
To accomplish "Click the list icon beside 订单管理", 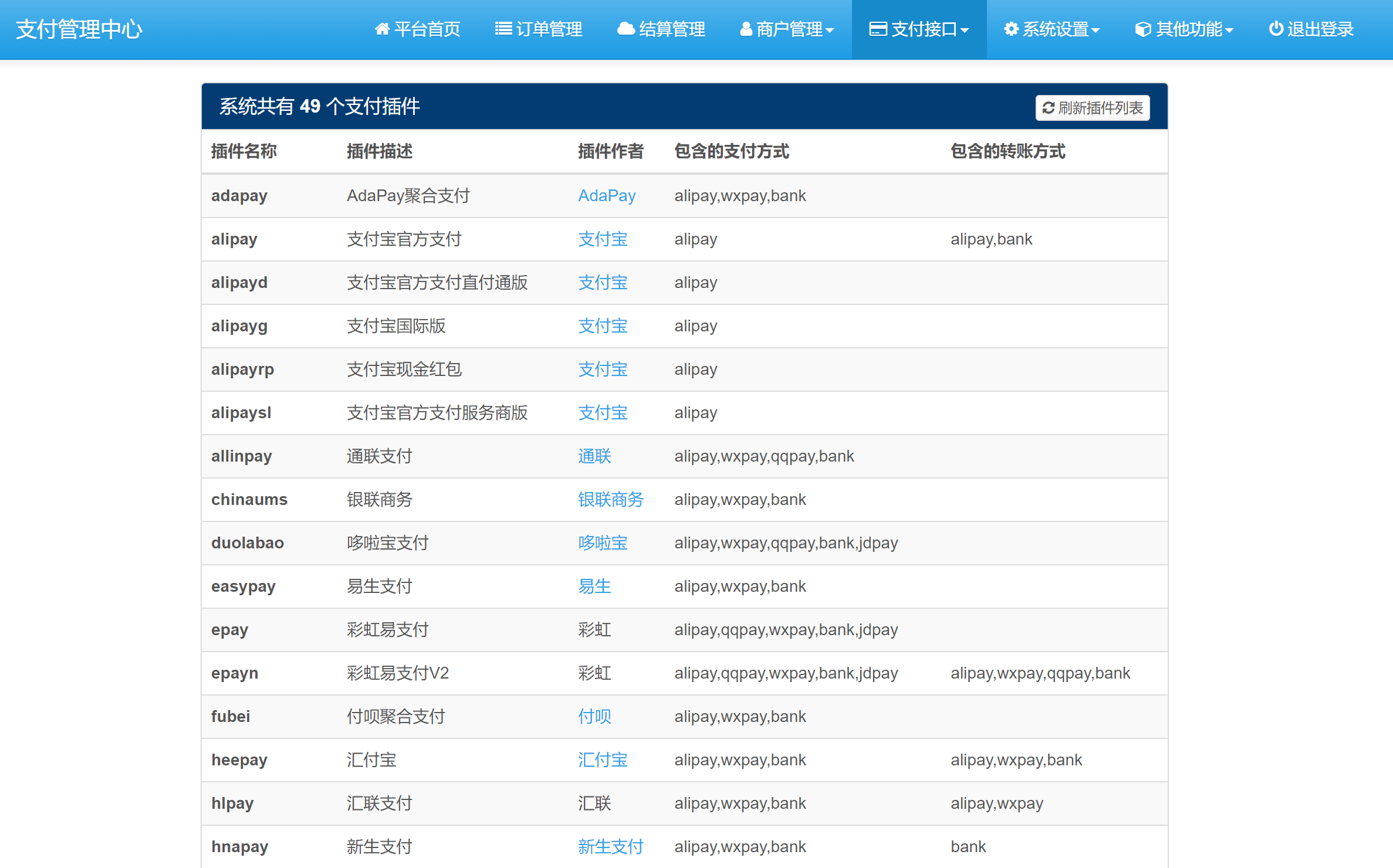I will [x=503, y=29].
